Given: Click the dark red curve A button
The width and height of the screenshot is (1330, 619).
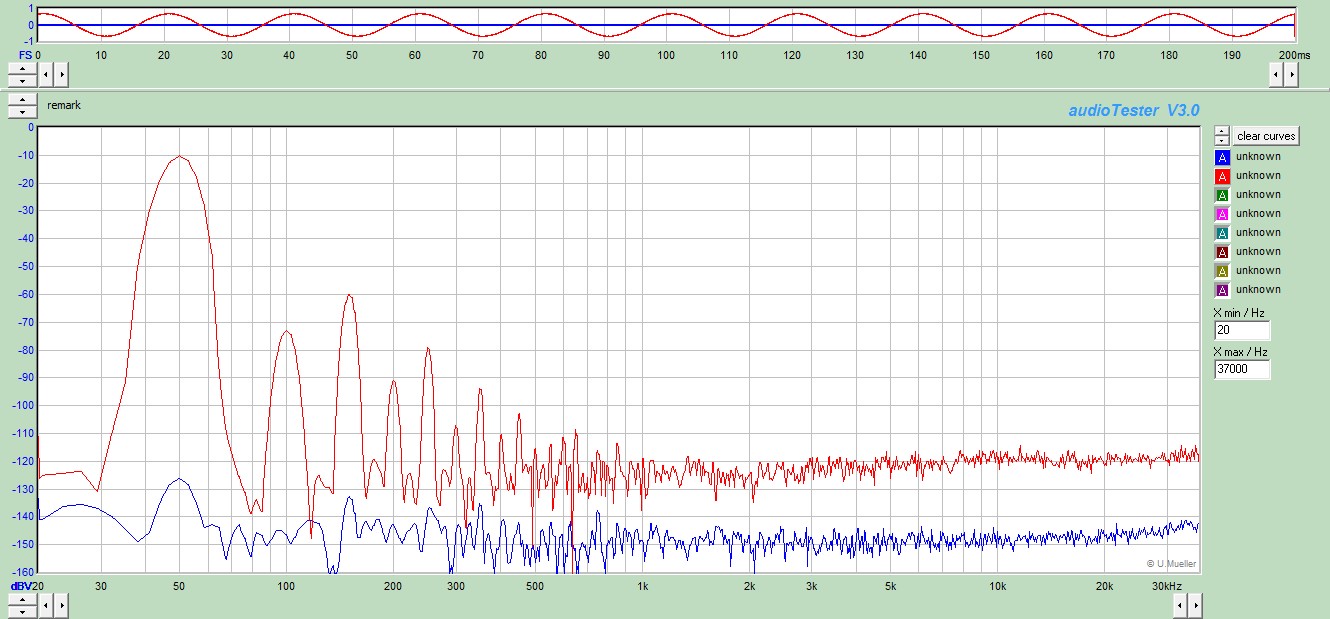Looking at the screenshot, I should (1222, 252).
